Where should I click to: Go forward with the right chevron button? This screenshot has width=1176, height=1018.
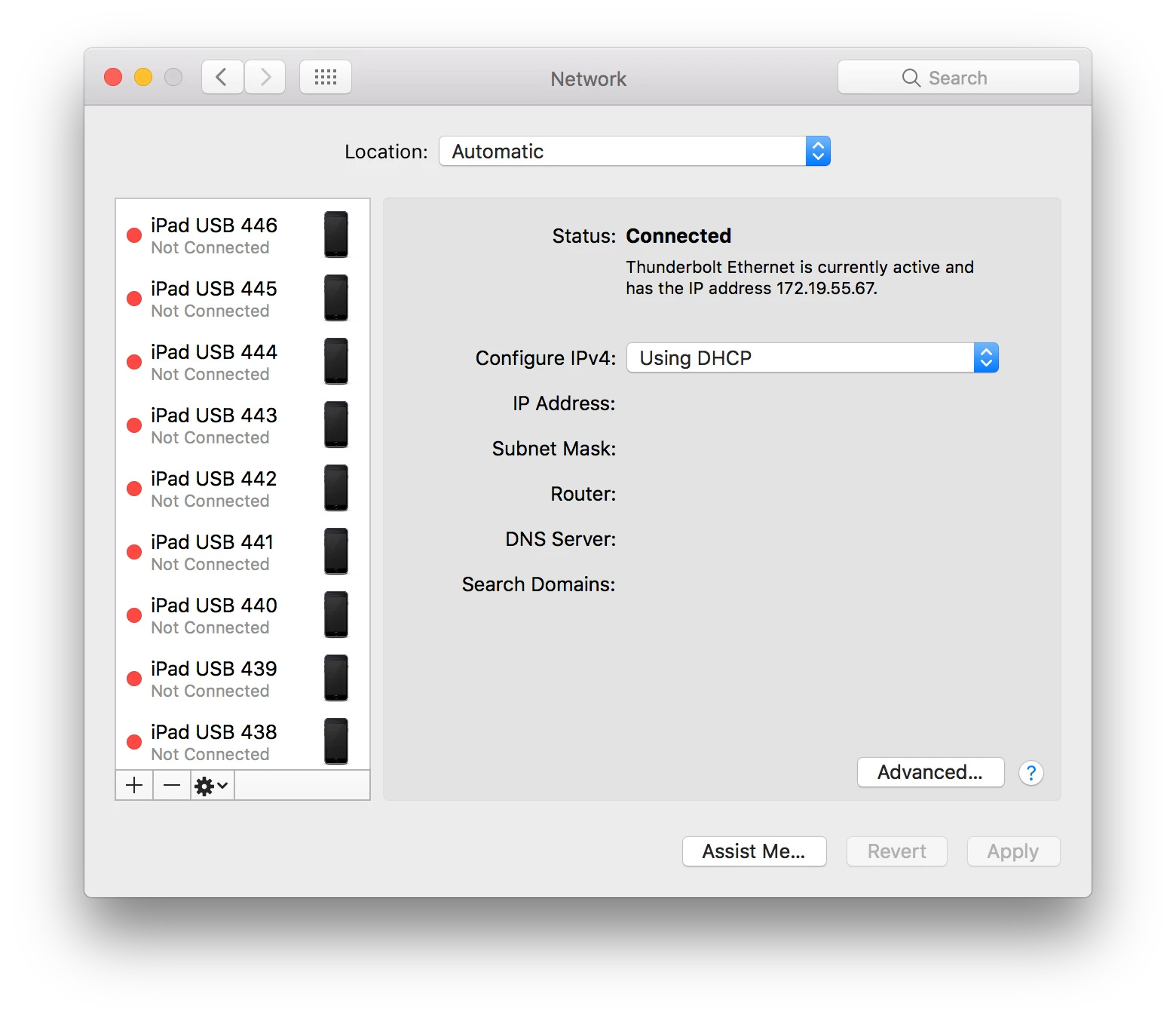tap(265, 77)
